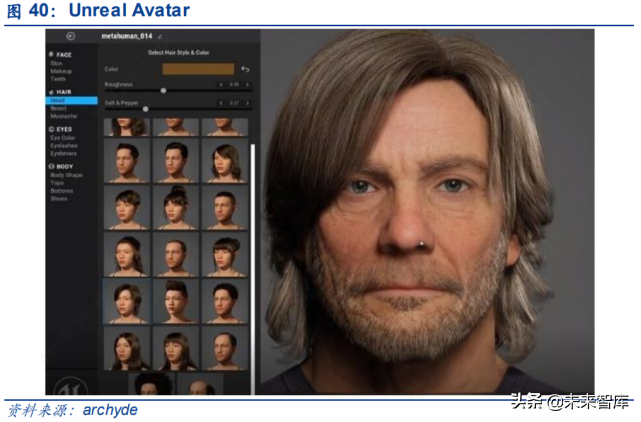Click the Roughness slider handle

click(x=163, y=91)
